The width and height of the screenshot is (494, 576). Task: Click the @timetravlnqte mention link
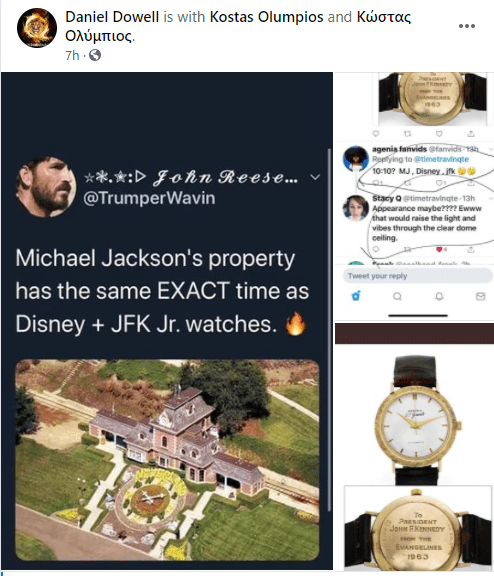tap(441, 159)
